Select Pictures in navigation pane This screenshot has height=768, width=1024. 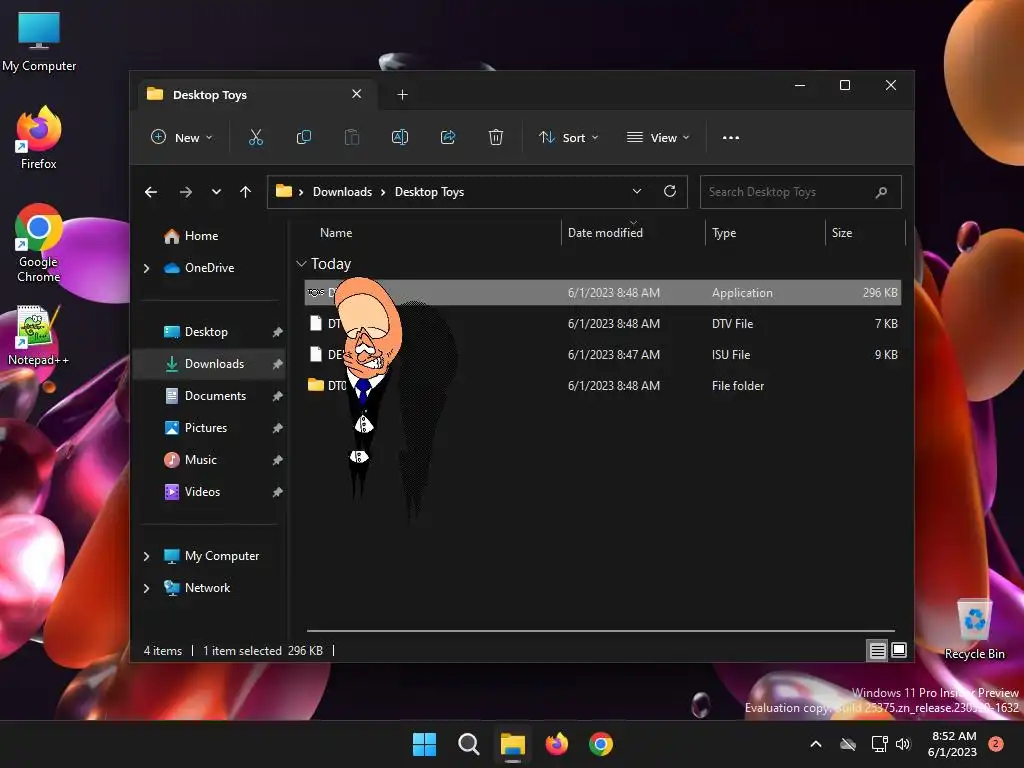(206, 428)
